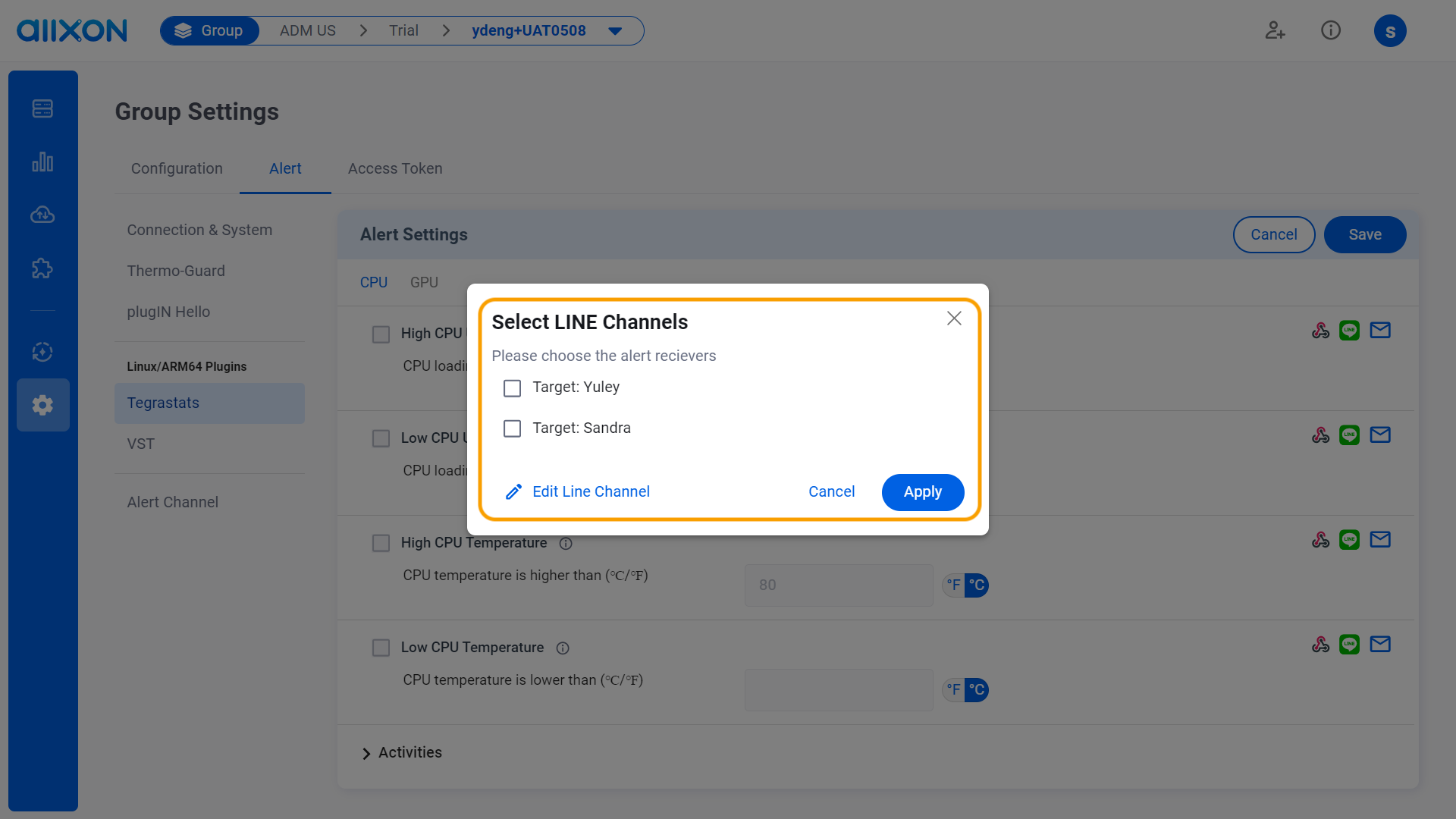Switch to the Access Token tab
The height and width of the screenshot is (819, 1456).
(x=394, y=168)
